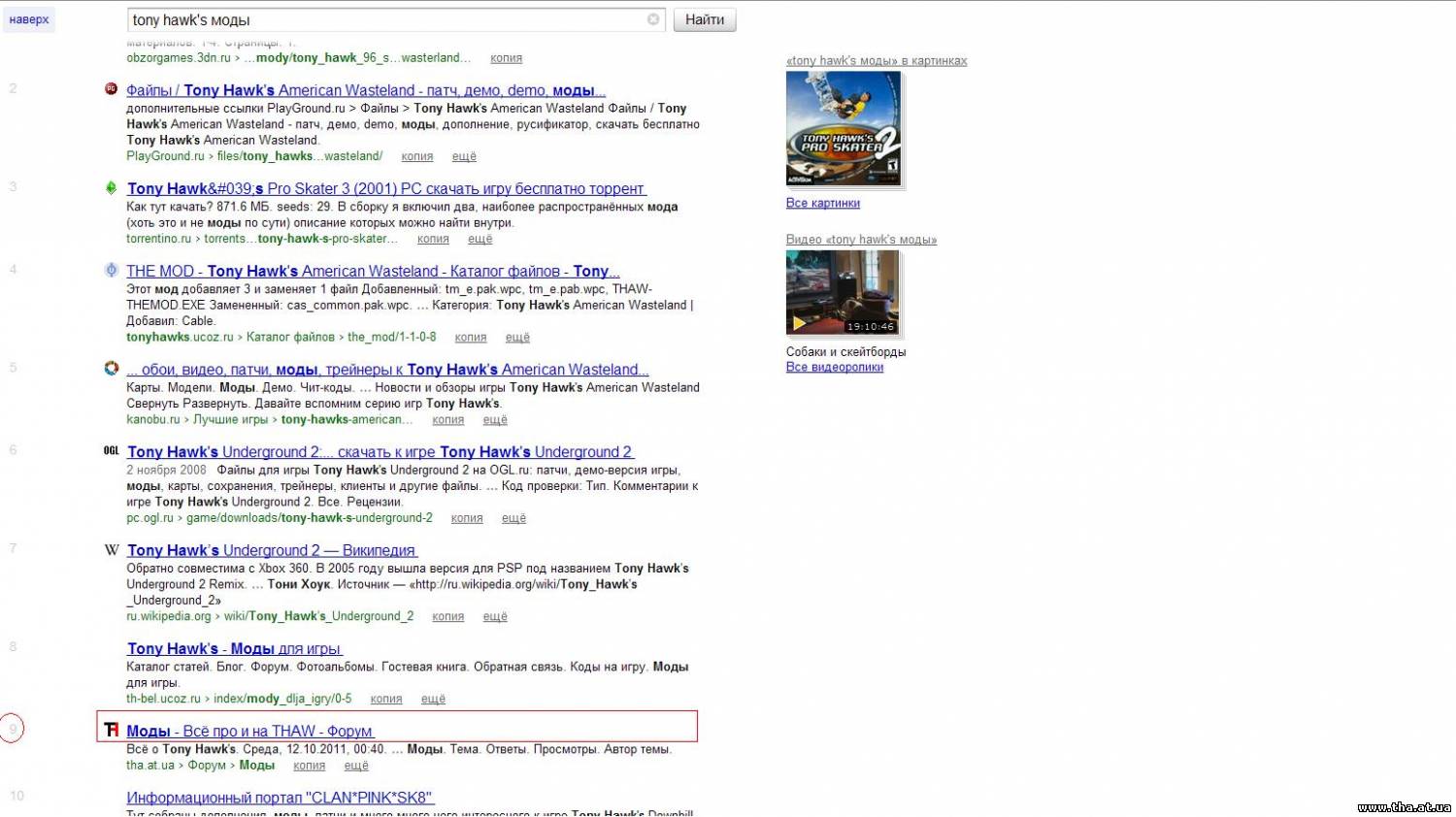Expand ещё for the pc.ogl.ru result

(513, 518)
